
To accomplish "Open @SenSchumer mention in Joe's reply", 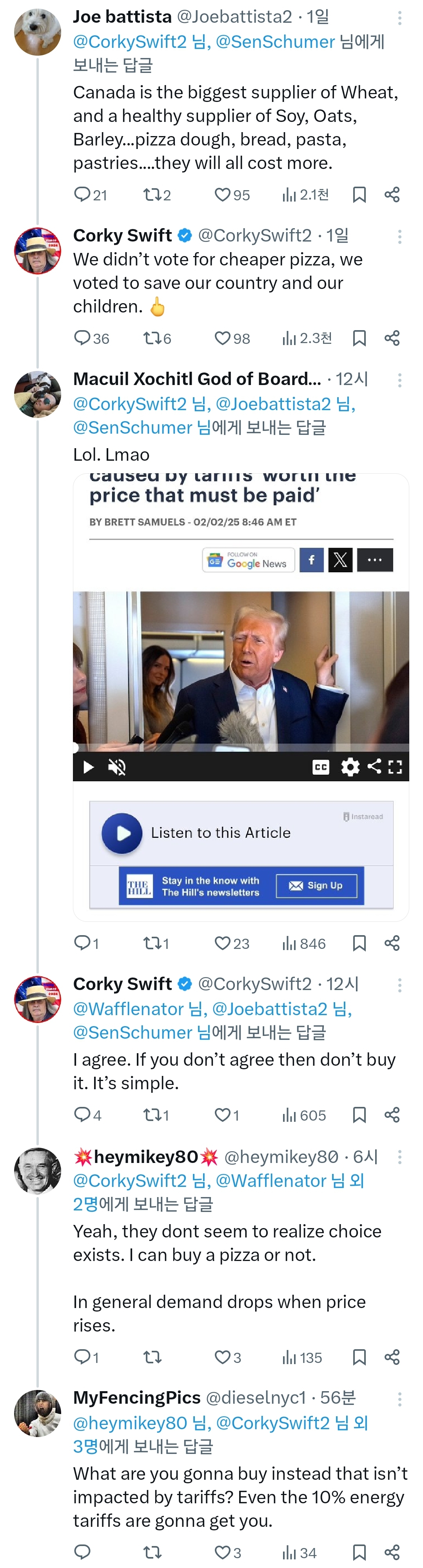I will click(275, 42).
